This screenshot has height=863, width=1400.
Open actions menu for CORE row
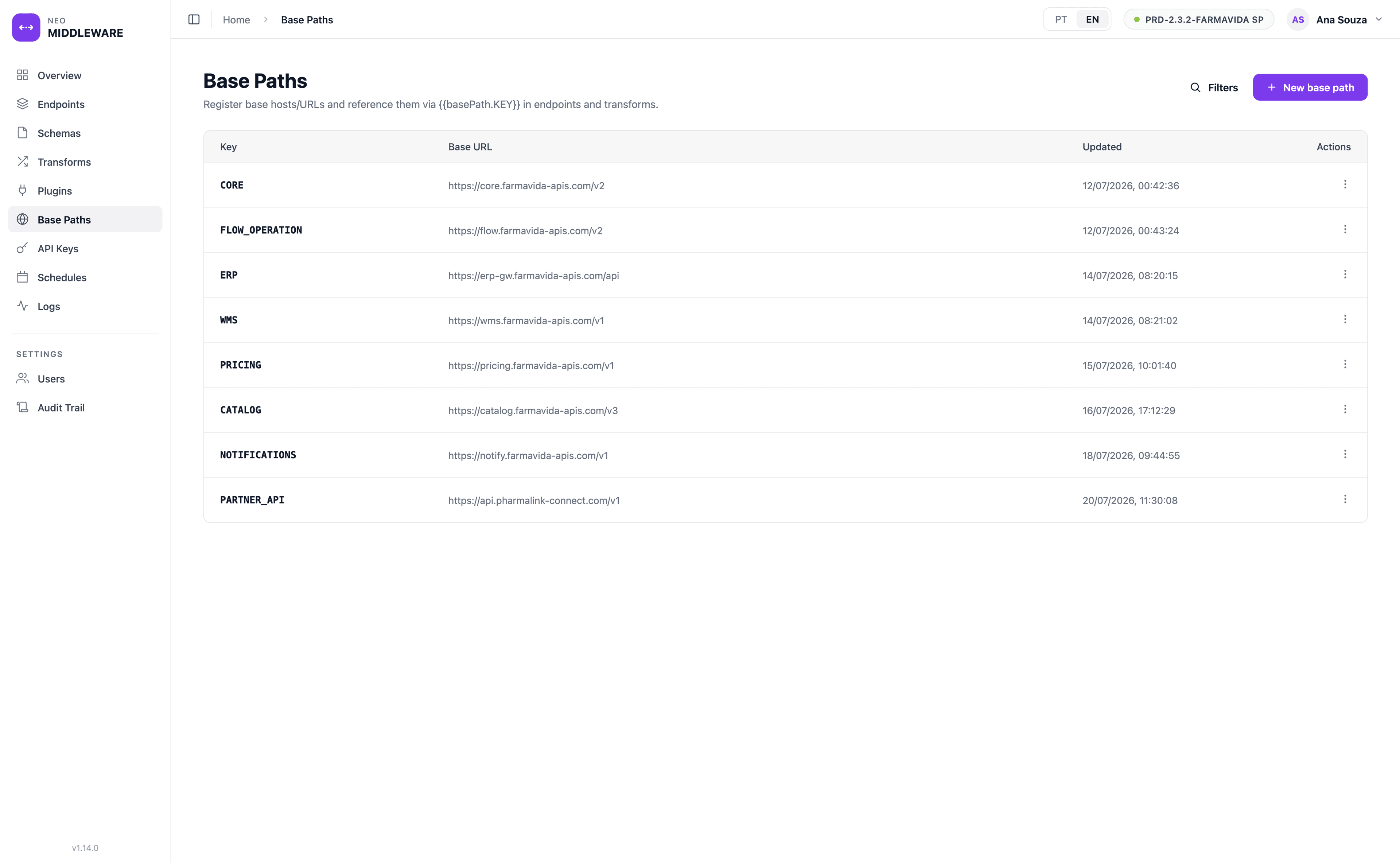click(1345, 184)
